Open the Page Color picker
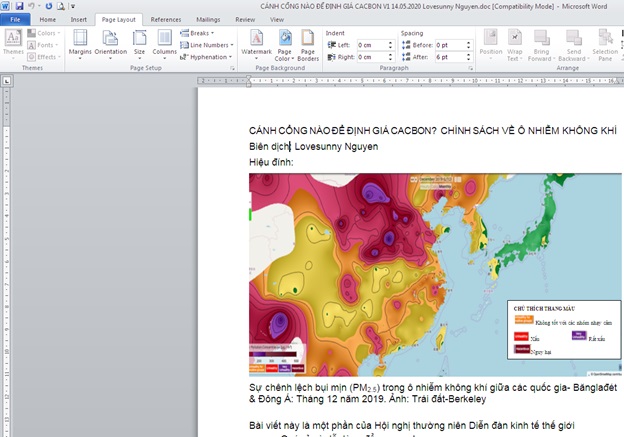Viewport: 624px width, 437px height. 284,42
